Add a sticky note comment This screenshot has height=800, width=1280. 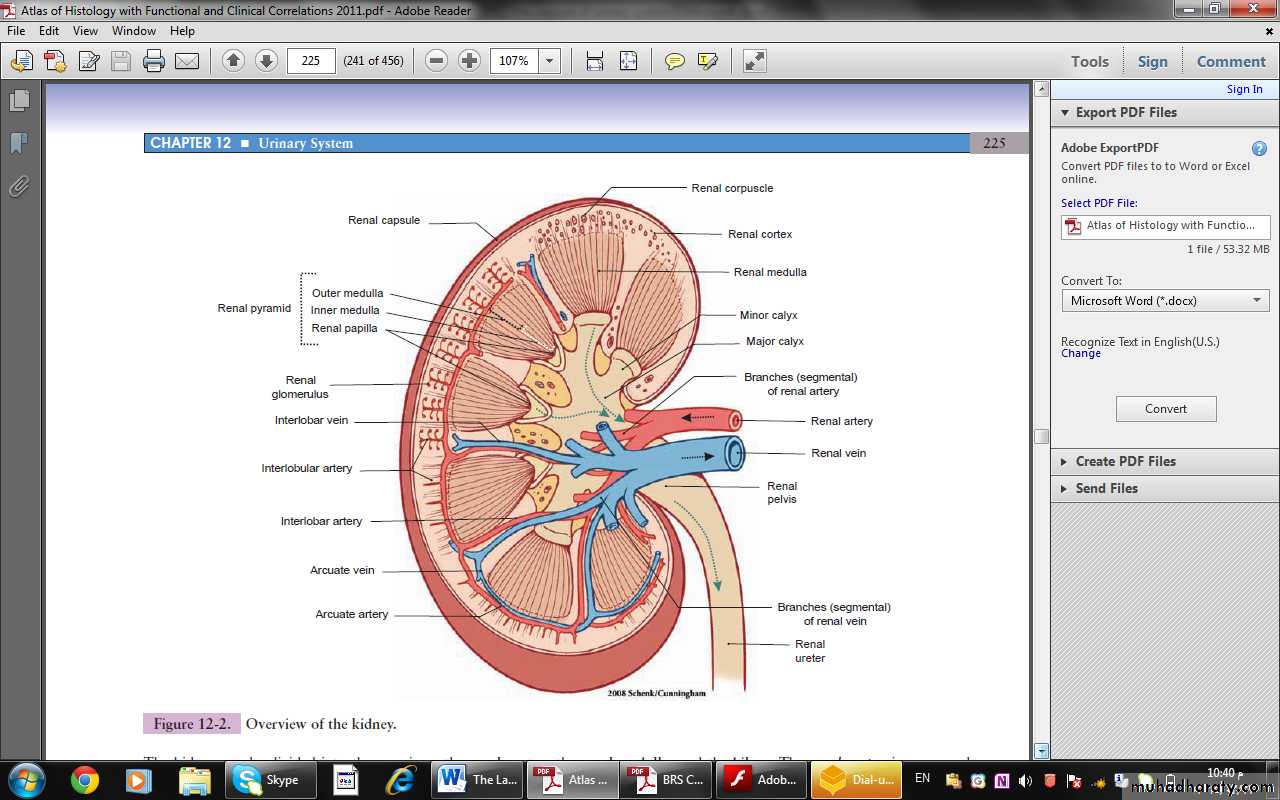pyautogui.click(x=675, y=61)
